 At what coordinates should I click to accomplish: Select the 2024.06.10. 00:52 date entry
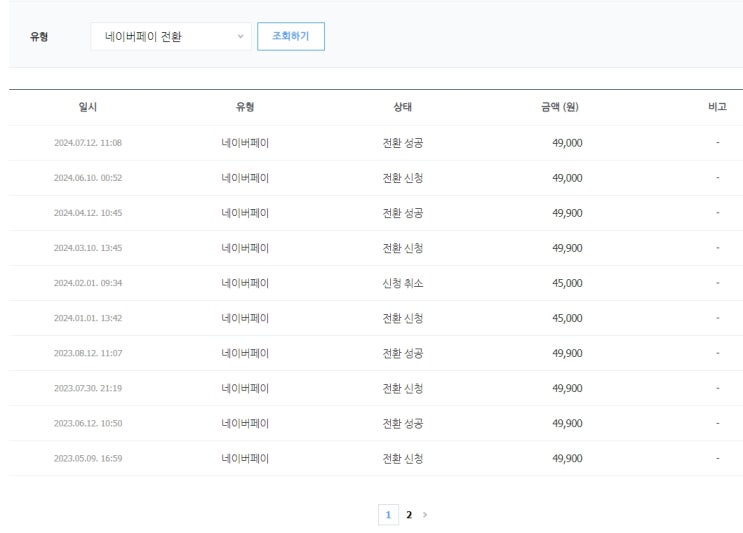(x=88, y=178)
